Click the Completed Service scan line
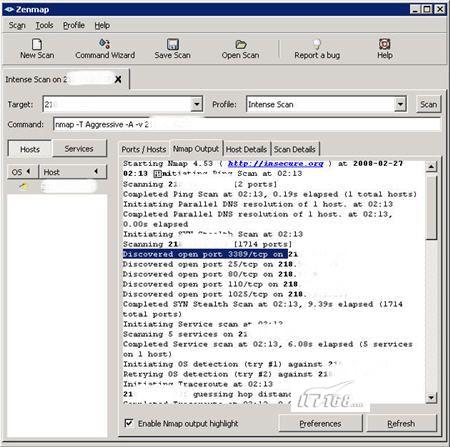The height and width of the screenshot is (447, 450). click(268, 349)
